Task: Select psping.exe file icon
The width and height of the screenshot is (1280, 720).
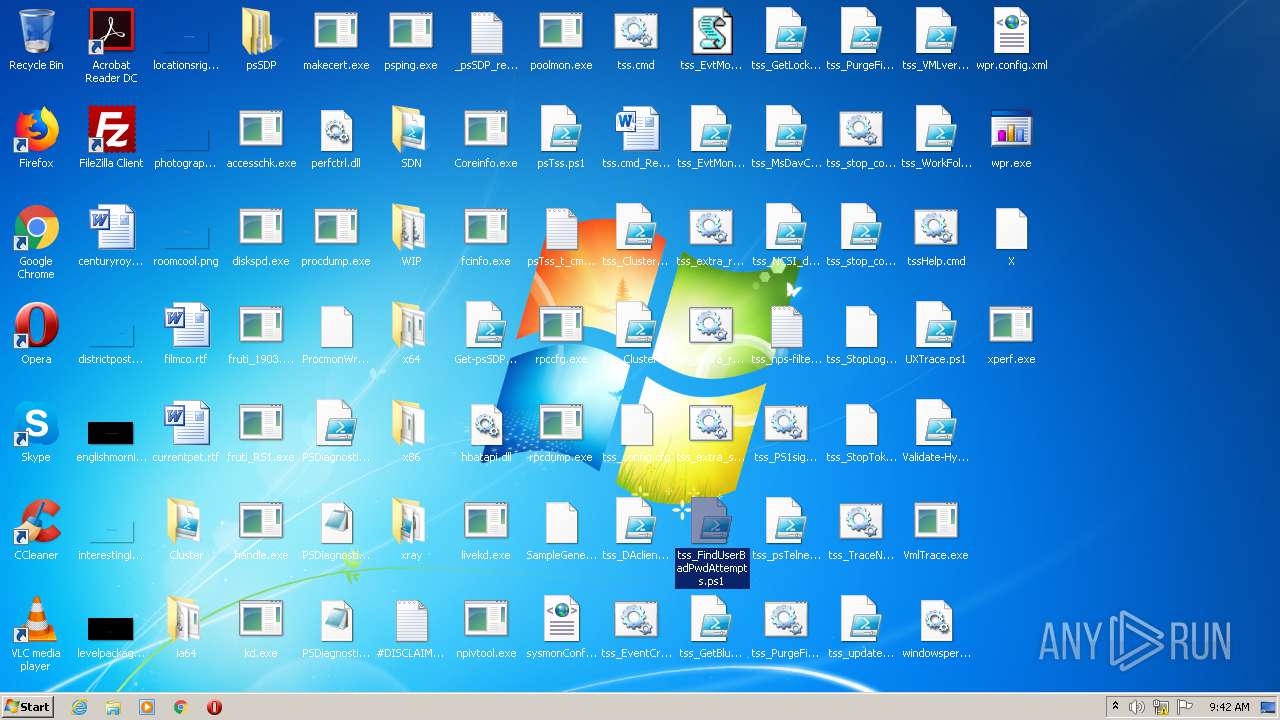Action: (411, 40)
